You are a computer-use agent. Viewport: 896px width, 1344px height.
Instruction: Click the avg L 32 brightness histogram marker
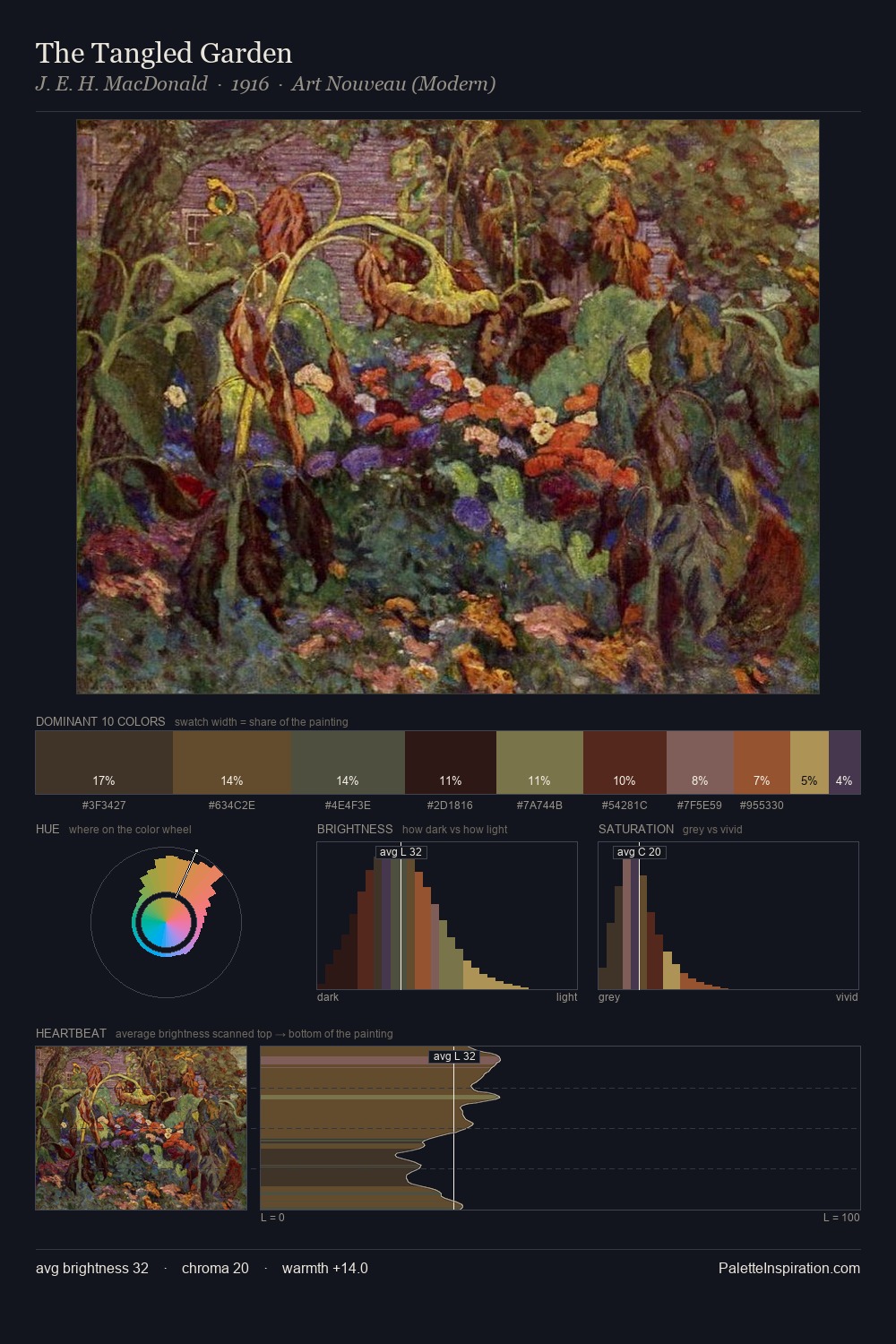point(401,852)
